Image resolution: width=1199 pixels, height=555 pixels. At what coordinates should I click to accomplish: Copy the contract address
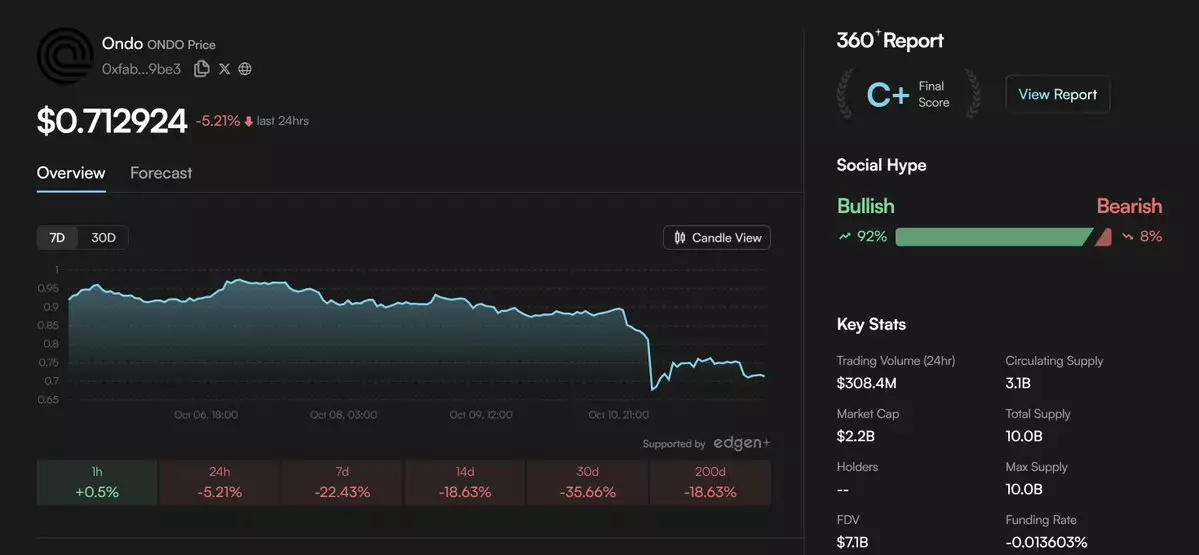[x=202, y=69]
